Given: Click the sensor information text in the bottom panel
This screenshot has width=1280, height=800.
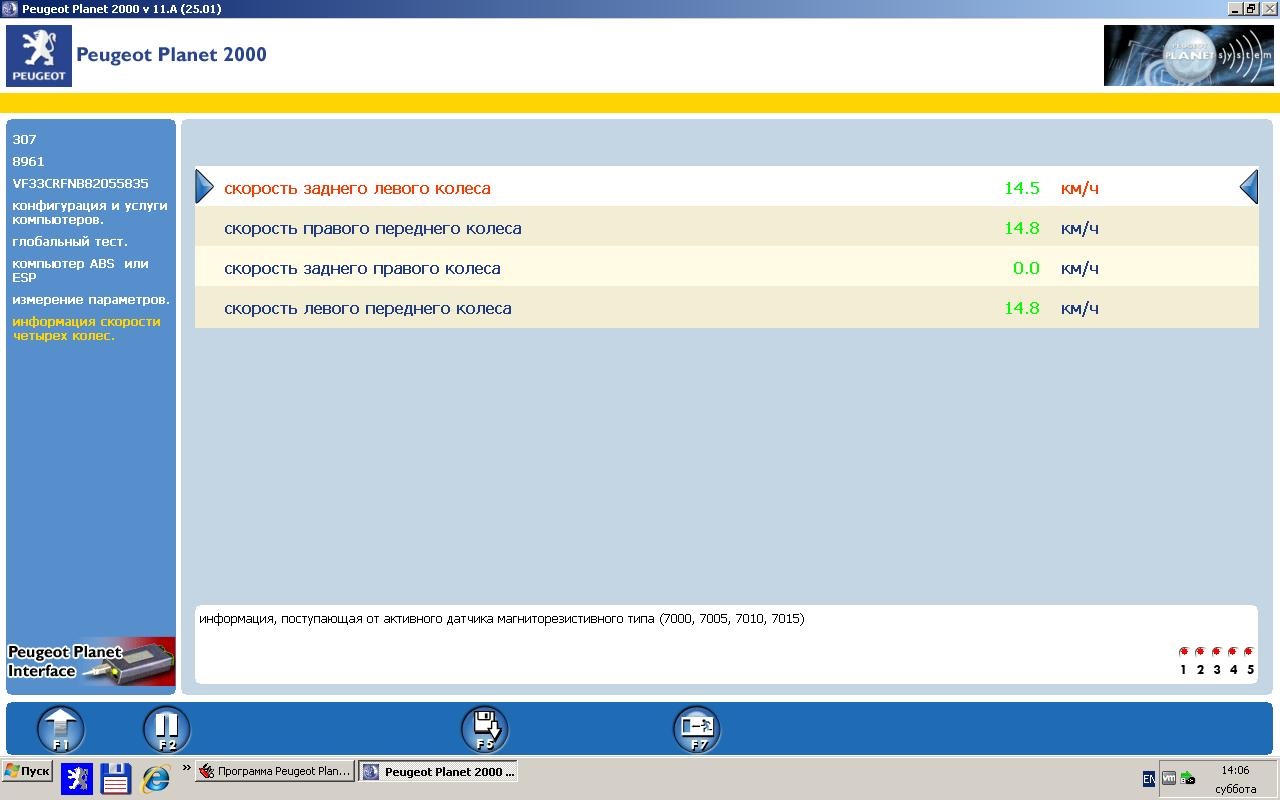Looking at the screenshot, I should 502,618.
